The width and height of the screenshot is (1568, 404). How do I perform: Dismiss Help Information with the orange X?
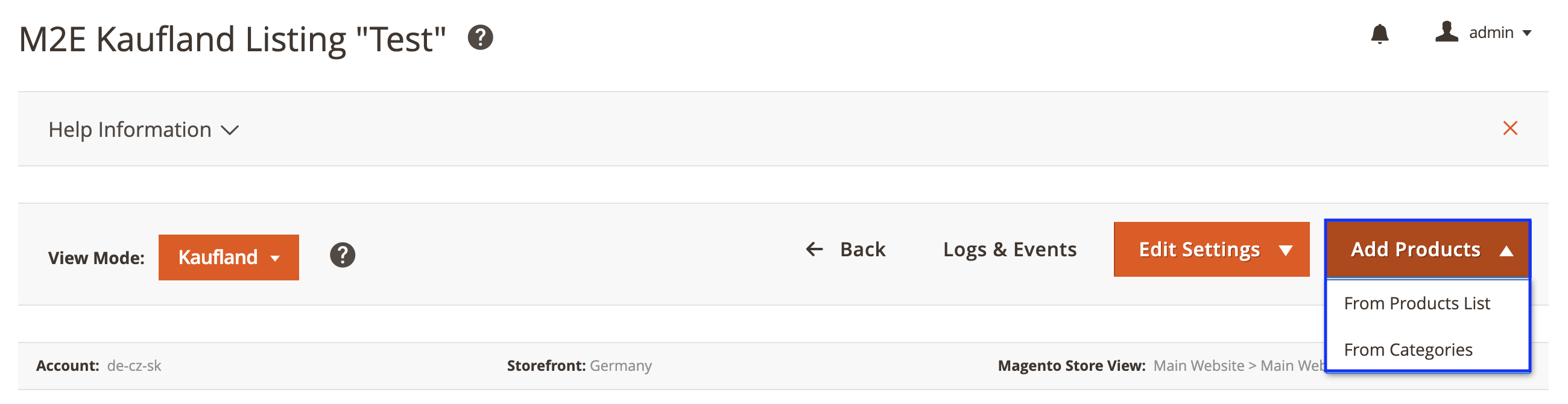(x=1511, y=128)
